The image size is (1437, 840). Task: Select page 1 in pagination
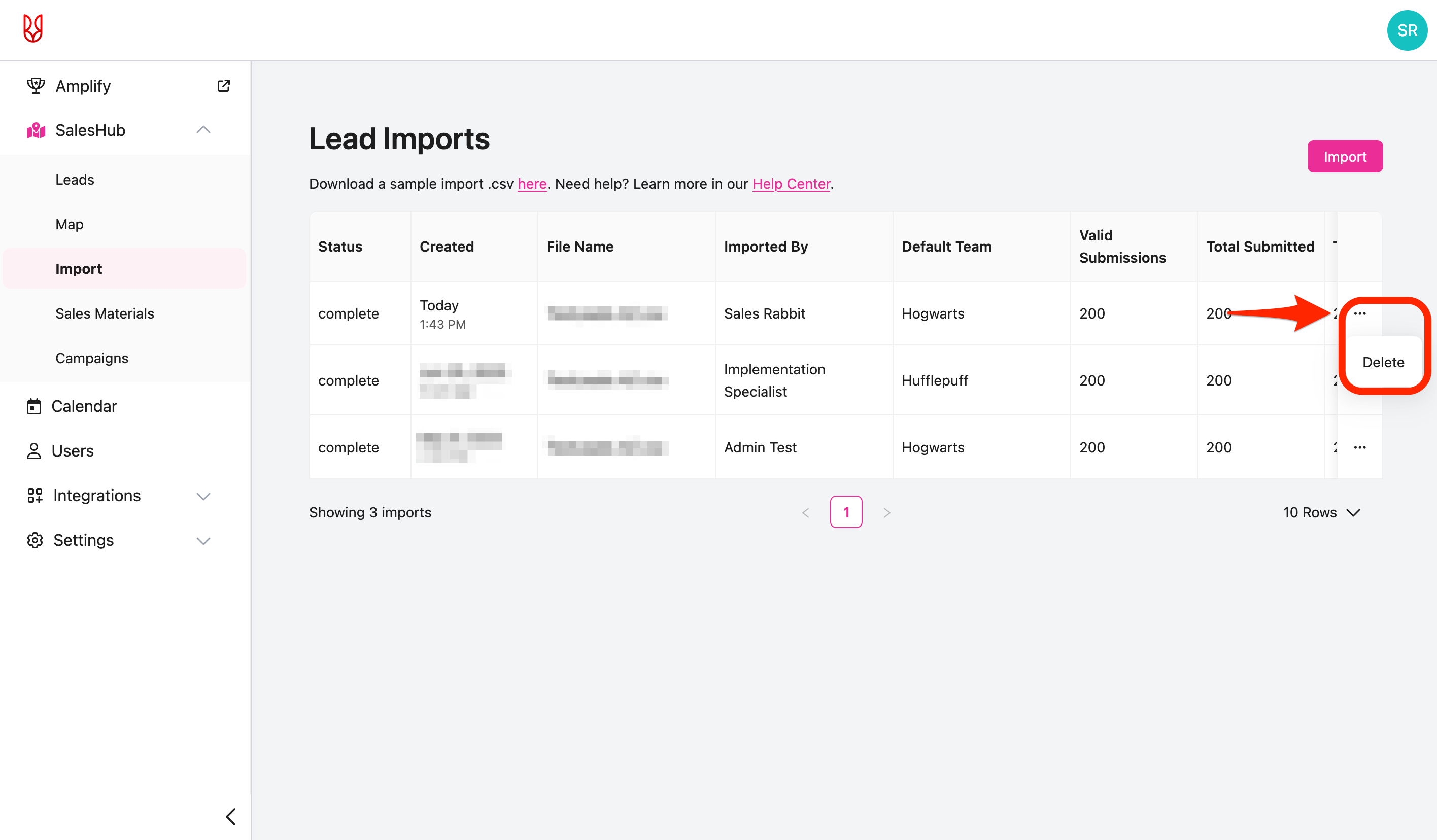(x=846, y=512)
